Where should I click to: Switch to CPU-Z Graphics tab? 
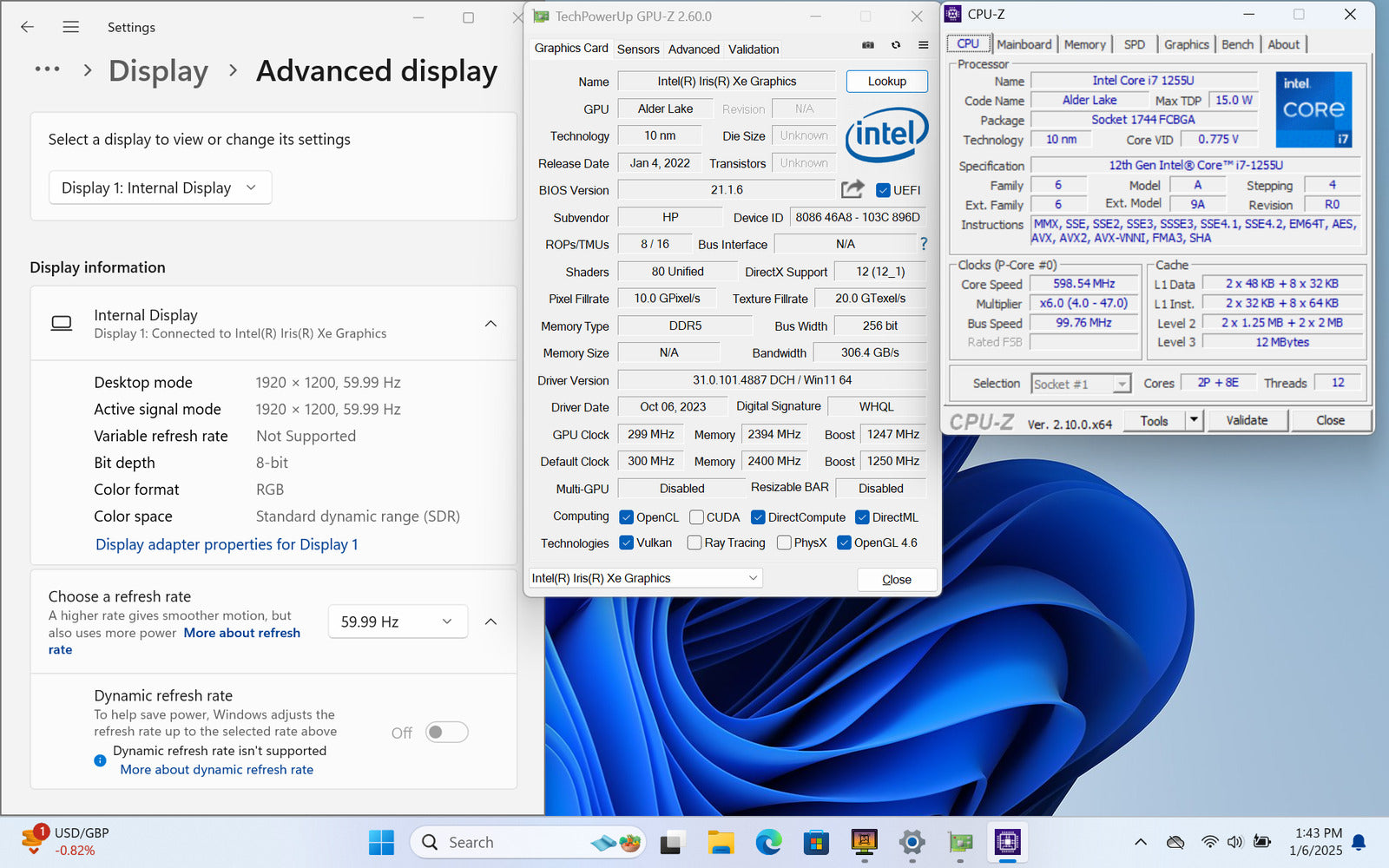coord(1186,44)
